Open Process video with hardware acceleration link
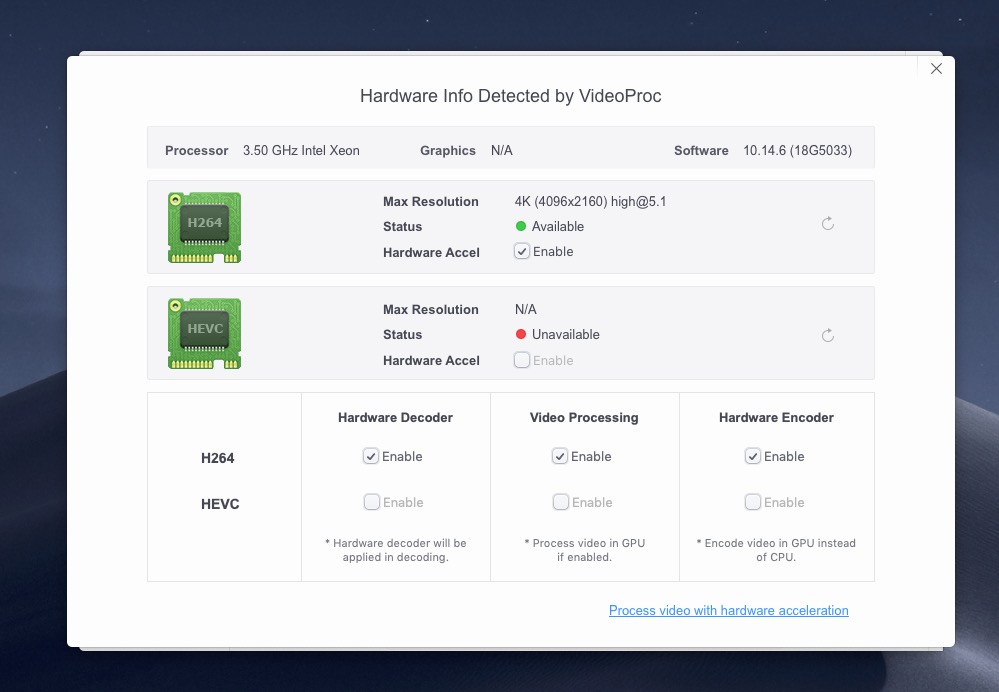The image size is (999, 692). tap(728, 610)
